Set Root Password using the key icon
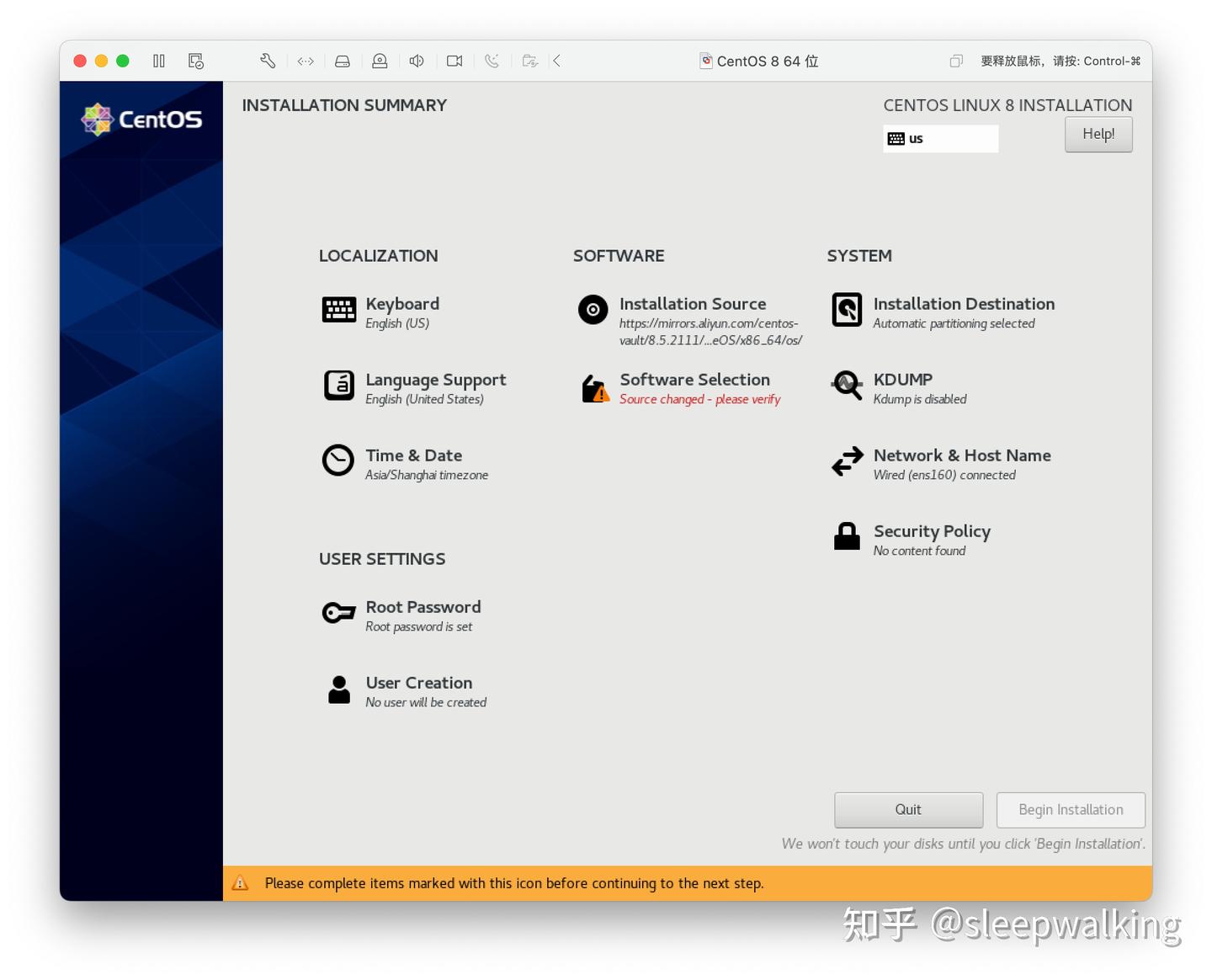 pos(338,613)
